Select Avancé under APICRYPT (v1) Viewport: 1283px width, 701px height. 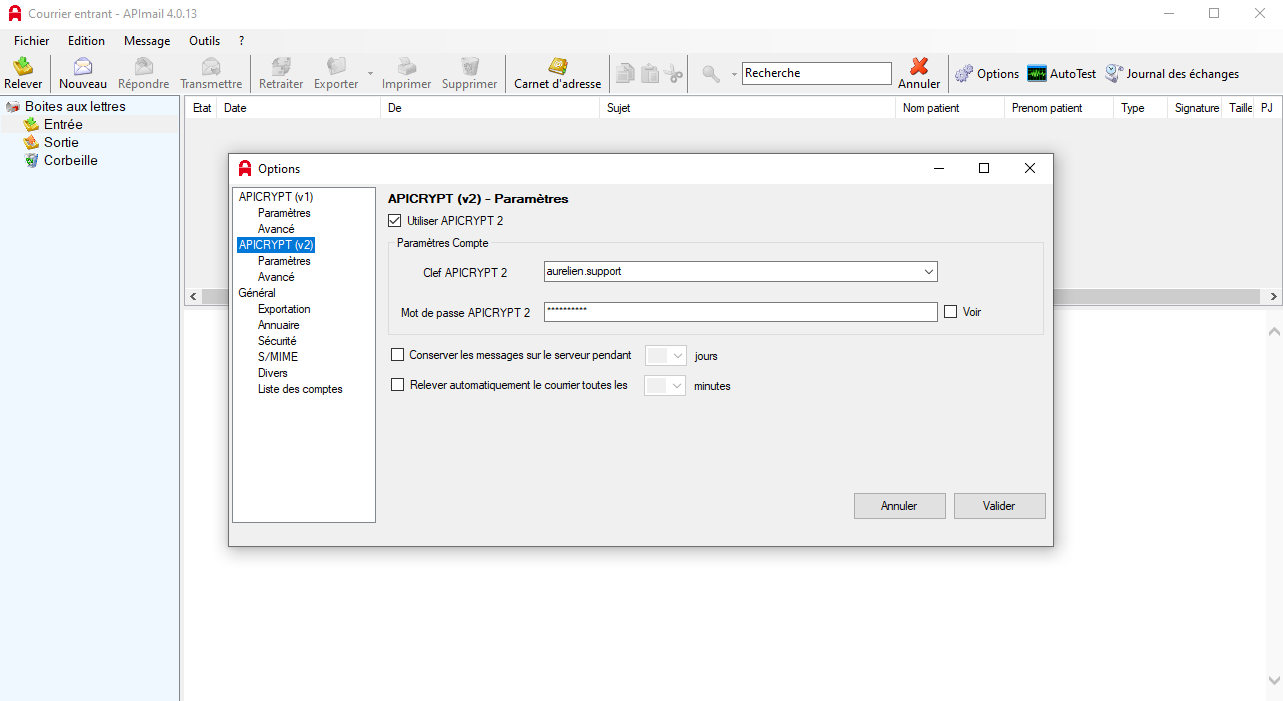(276, 229)
